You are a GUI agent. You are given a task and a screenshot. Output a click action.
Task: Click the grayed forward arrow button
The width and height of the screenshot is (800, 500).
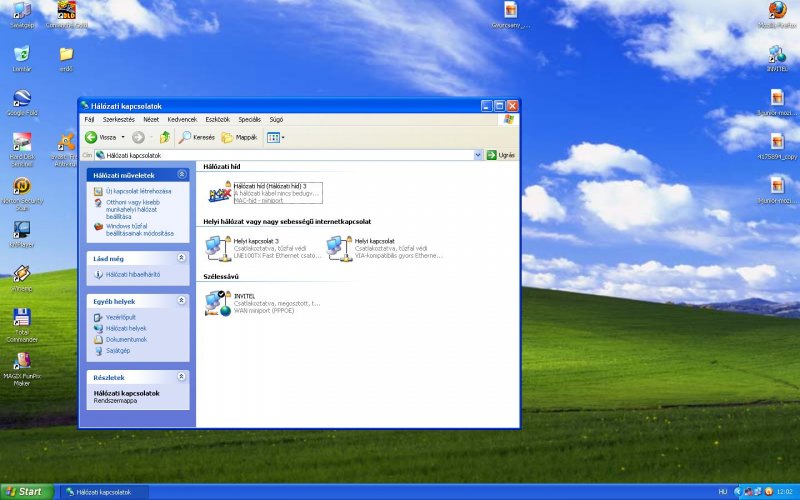tap(138, 137)
